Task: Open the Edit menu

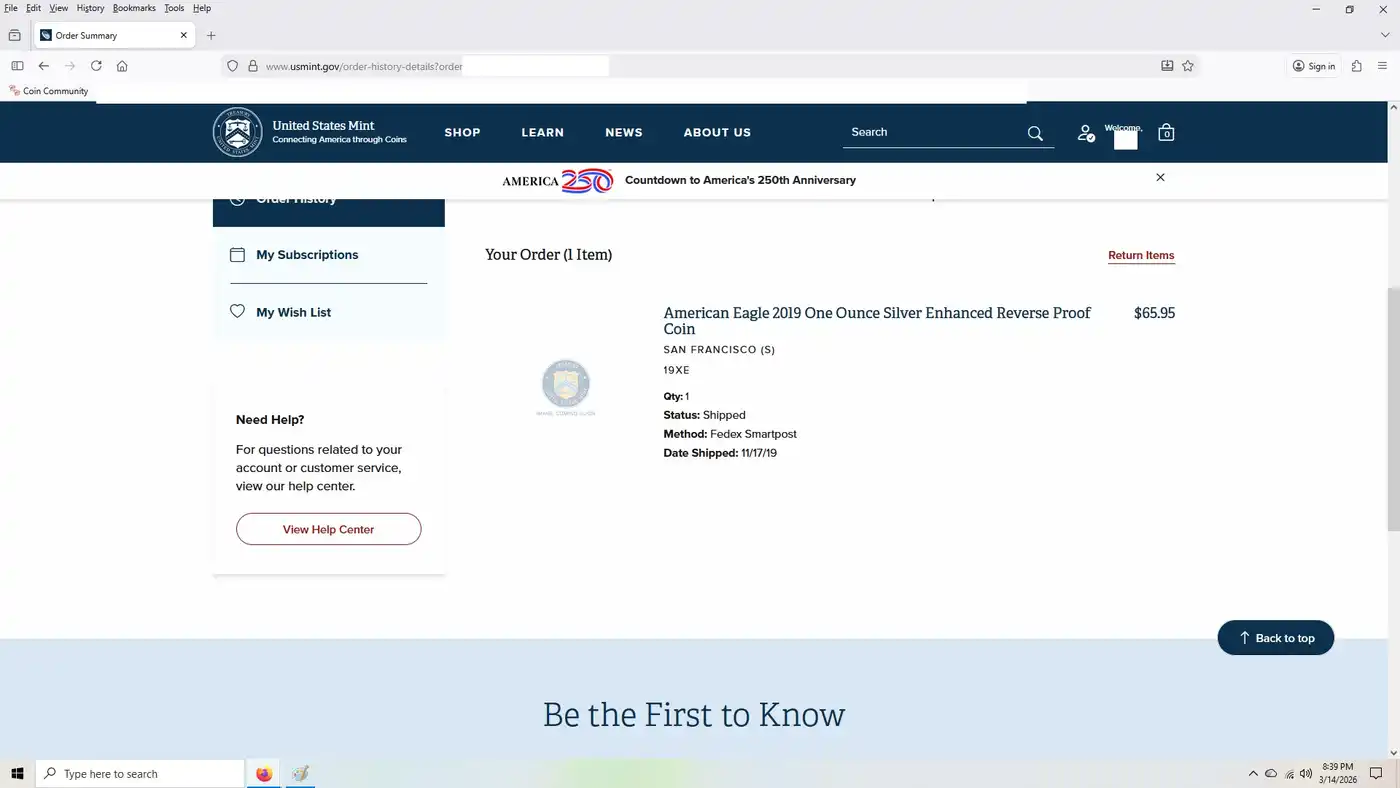Action: click(33, 8)
